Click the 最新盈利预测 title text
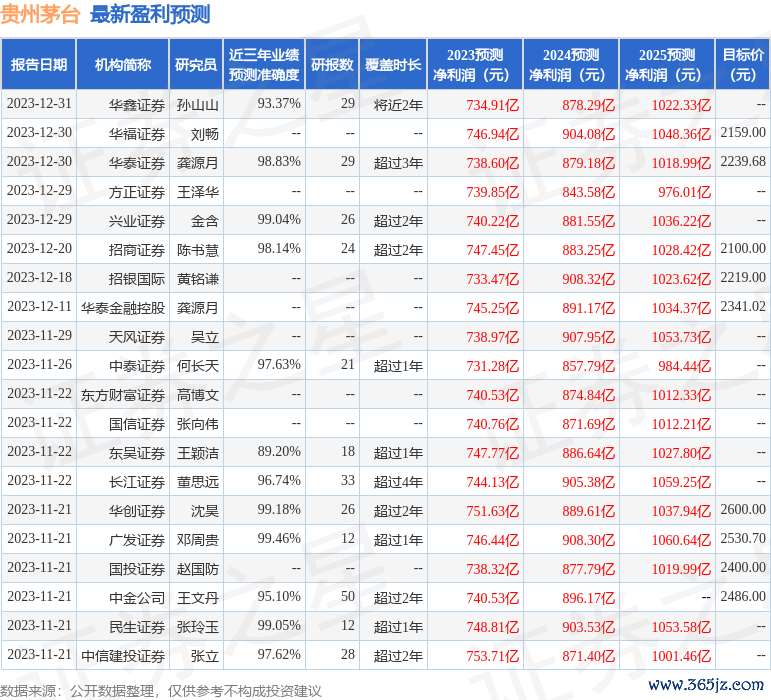 (x=150, y=14)
